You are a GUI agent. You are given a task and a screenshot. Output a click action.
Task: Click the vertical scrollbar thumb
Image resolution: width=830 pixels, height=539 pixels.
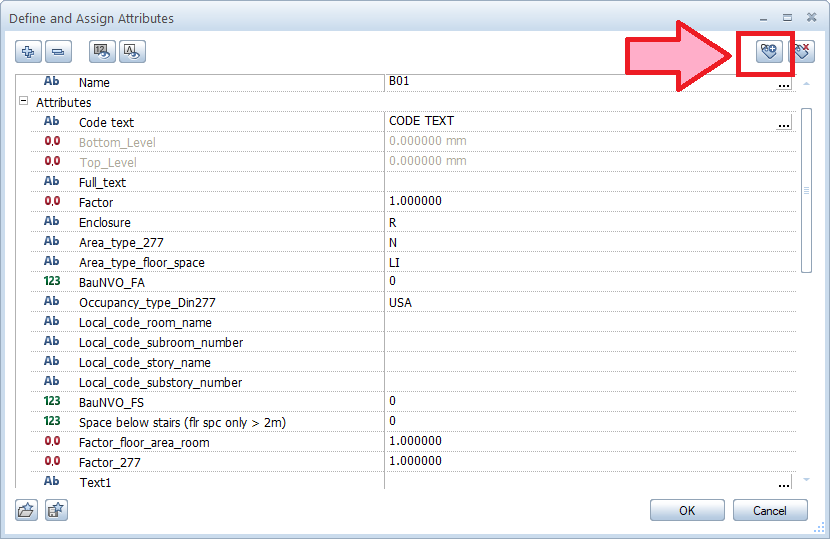(806, 190)
